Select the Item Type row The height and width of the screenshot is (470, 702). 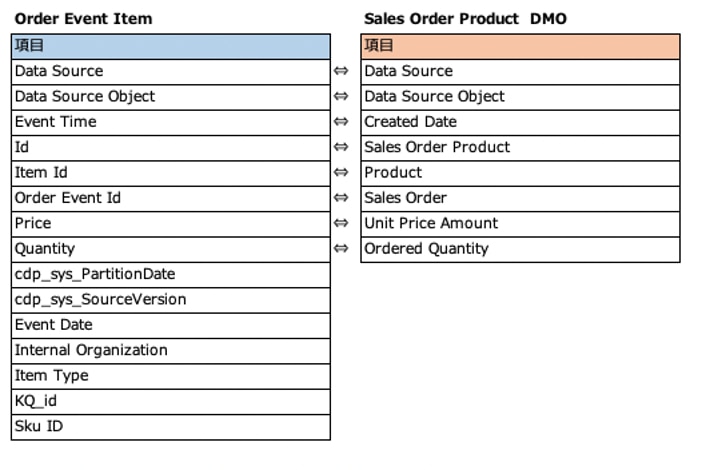(170, 376)
